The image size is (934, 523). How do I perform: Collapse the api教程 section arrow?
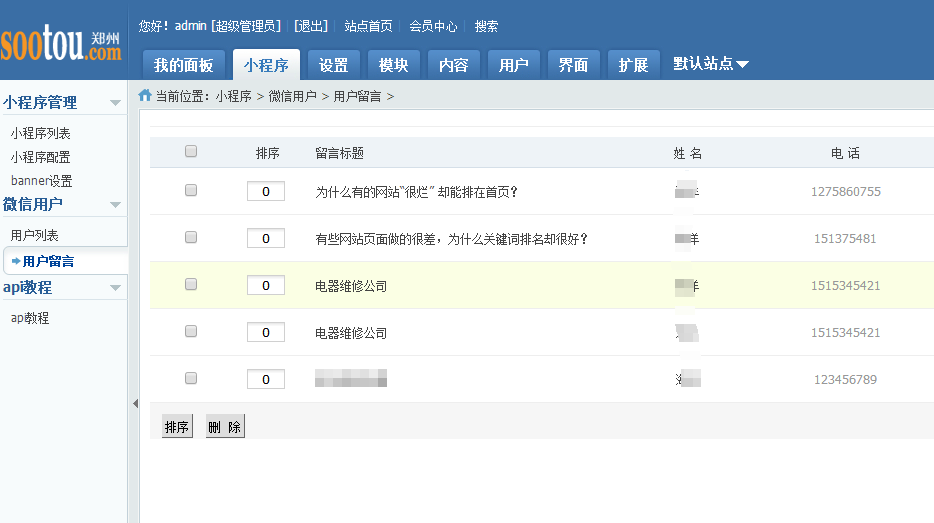[116, 288]
